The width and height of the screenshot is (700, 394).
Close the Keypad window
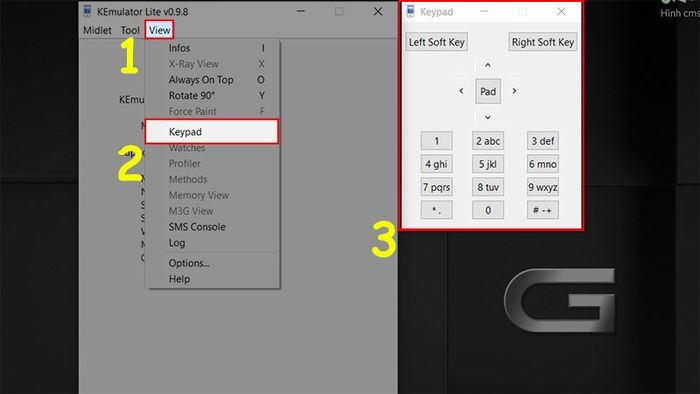(561, 11)
